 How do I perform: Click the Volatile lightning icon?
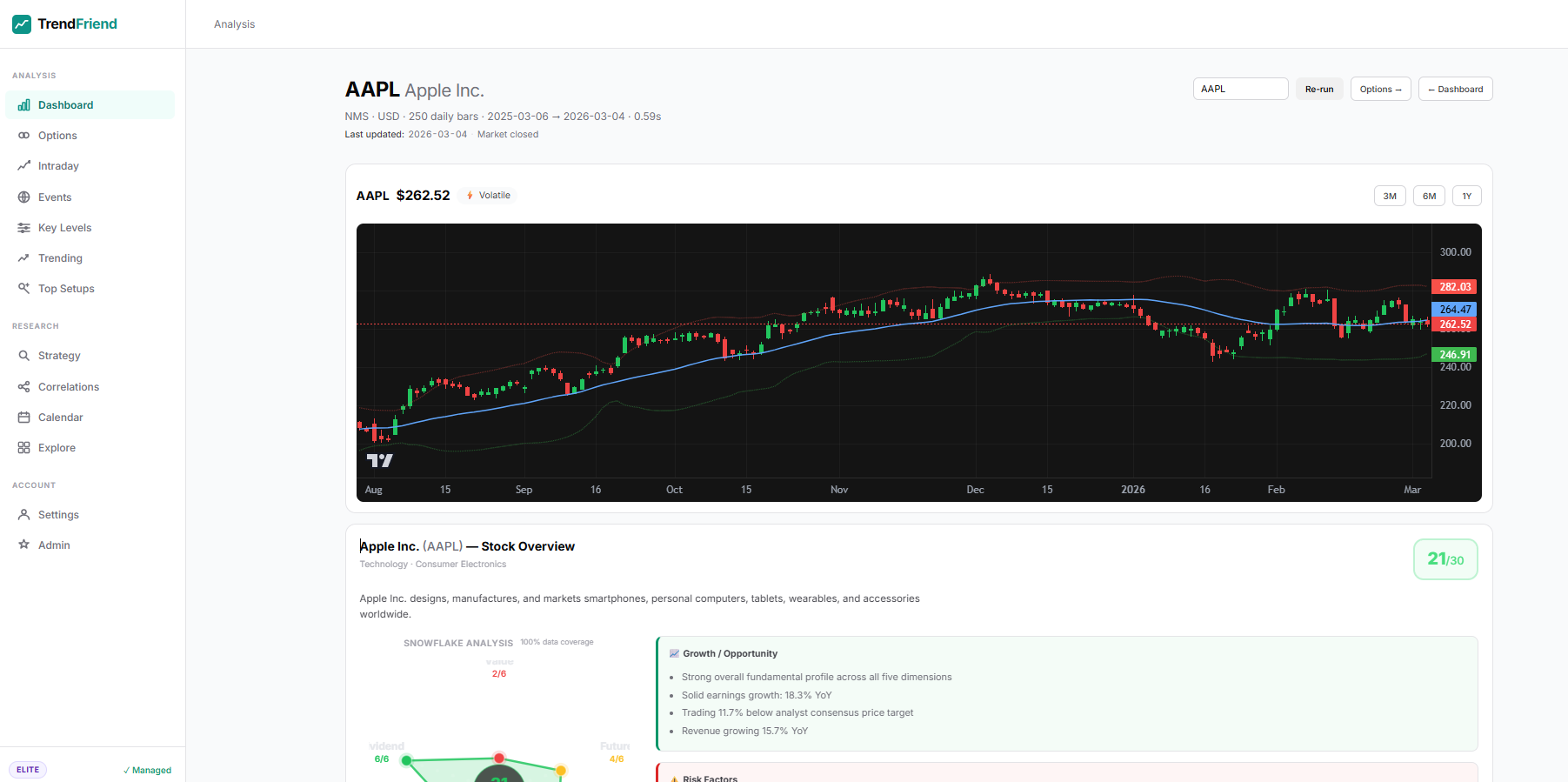coord(470,196)
